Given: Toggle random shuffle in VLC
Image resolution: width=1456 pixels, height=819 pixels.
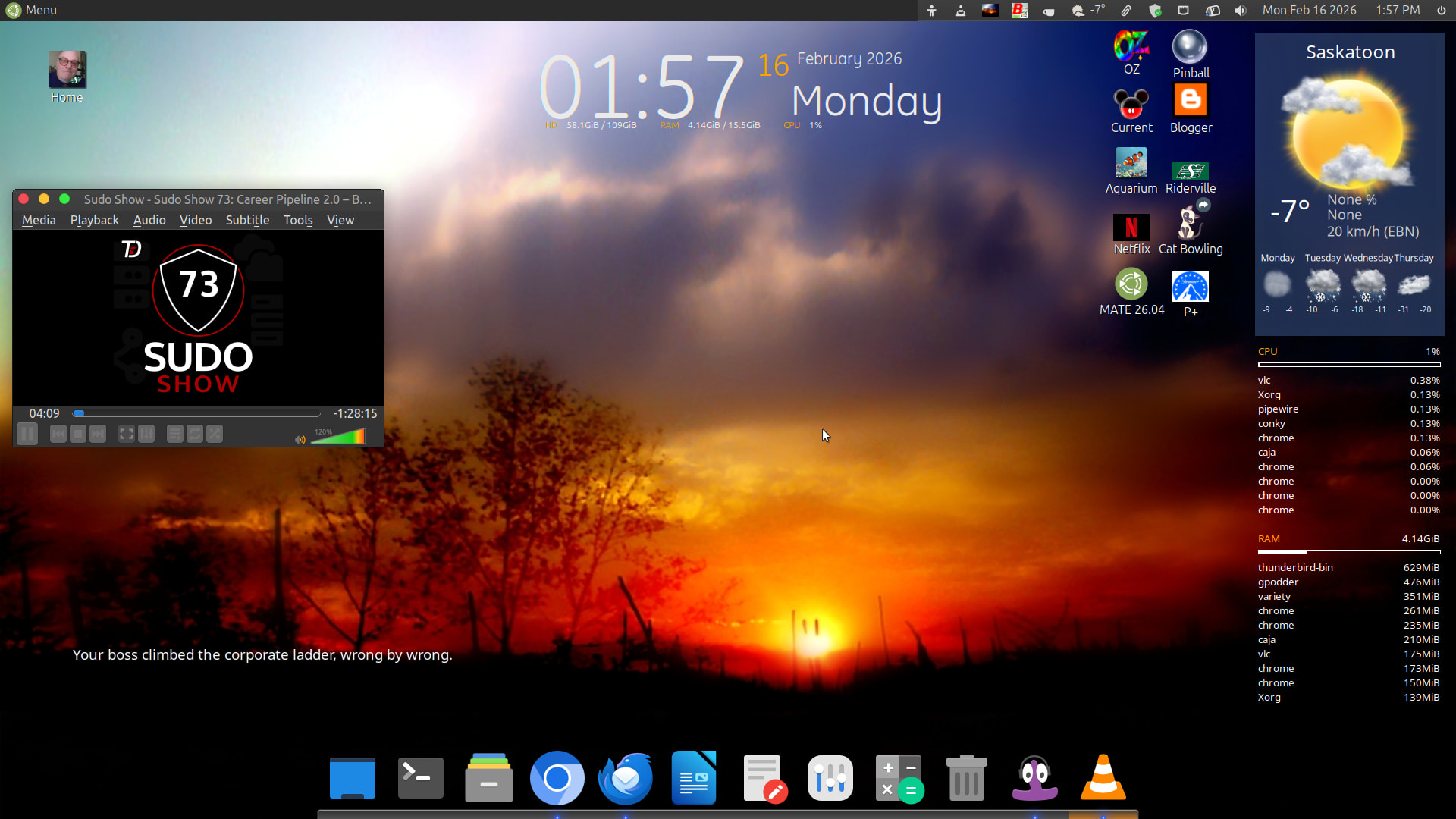Looking at the screenshot, I should (x=215, y=434).
